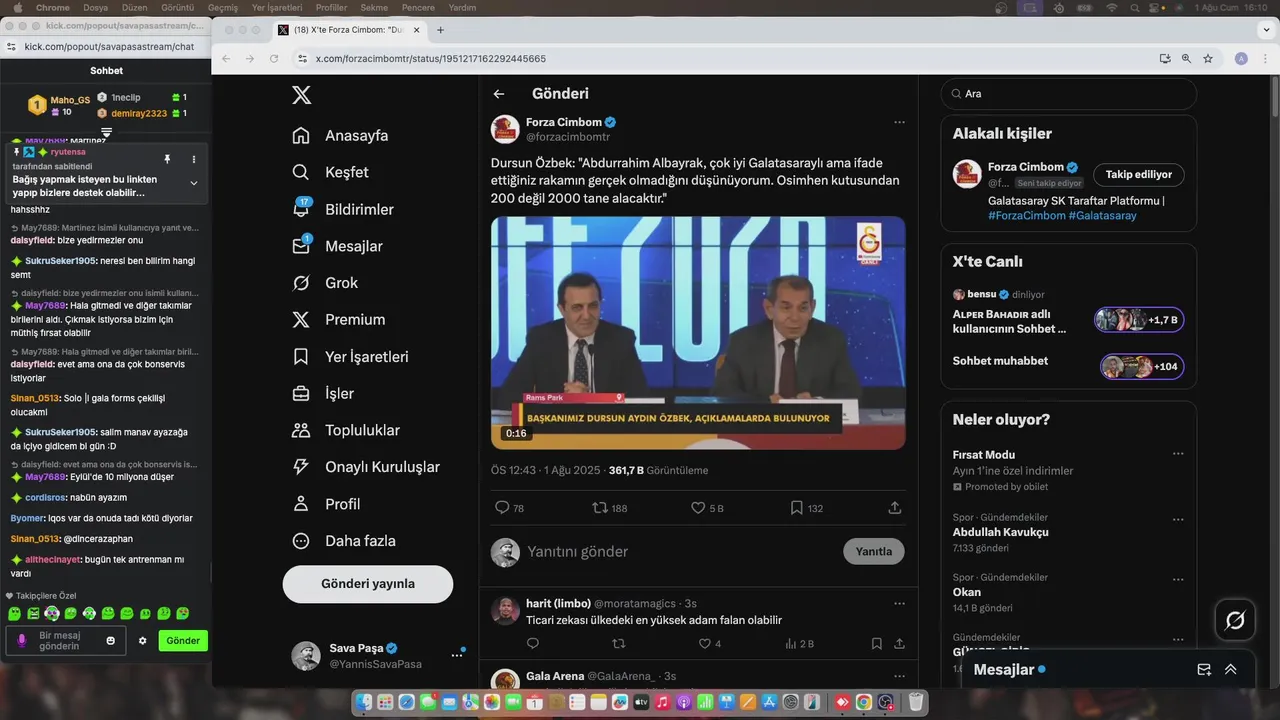Open Trash in the Dock
Viewport: 1280px width, 720px height.
[915, 703]
